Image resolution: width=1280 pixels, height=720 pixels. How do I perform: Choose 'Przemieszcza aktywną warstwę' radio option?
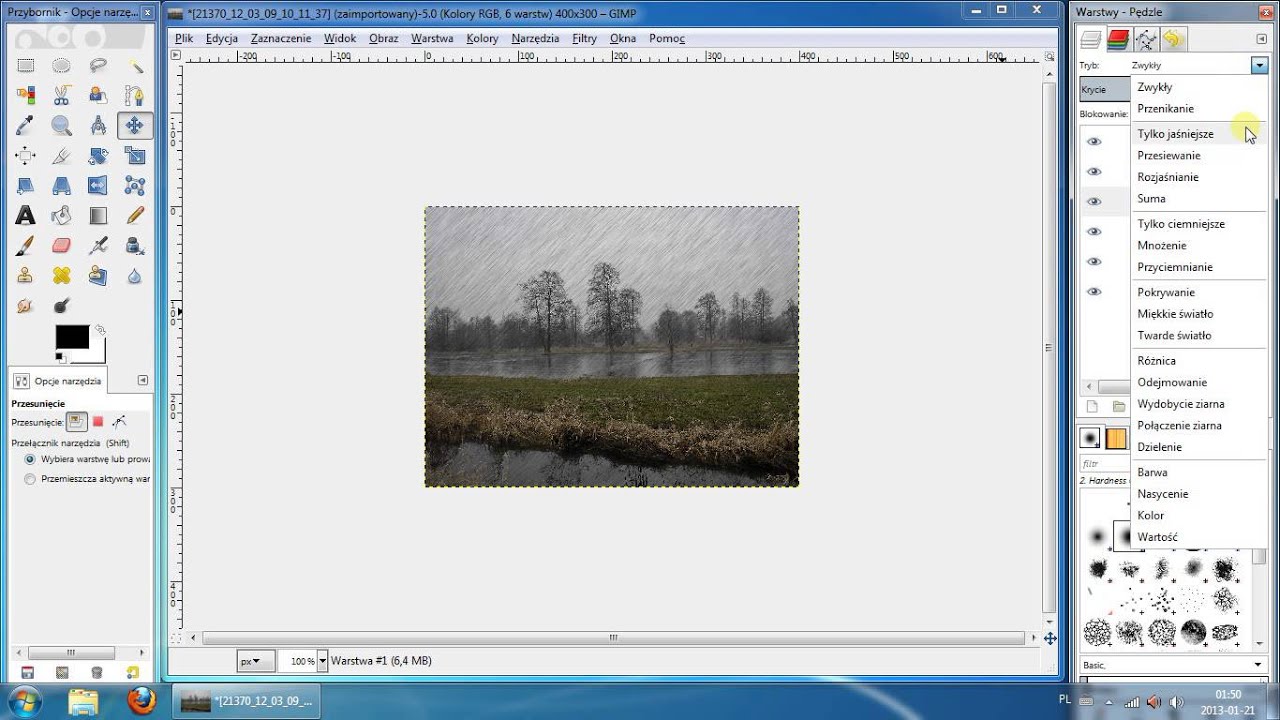pos(30,479)
